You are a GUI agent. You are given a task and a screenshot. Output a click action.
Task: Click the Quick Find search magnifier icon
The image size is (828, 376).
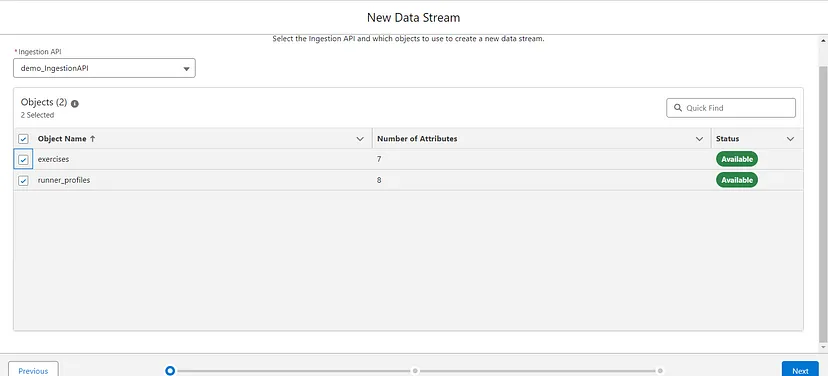tap(678, 108)
